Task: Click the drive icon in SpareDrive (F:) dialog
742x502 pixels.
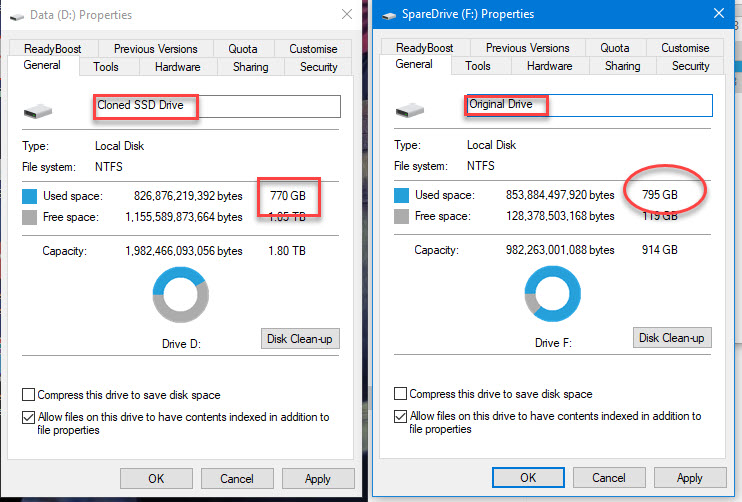Action: pos(410,110)
